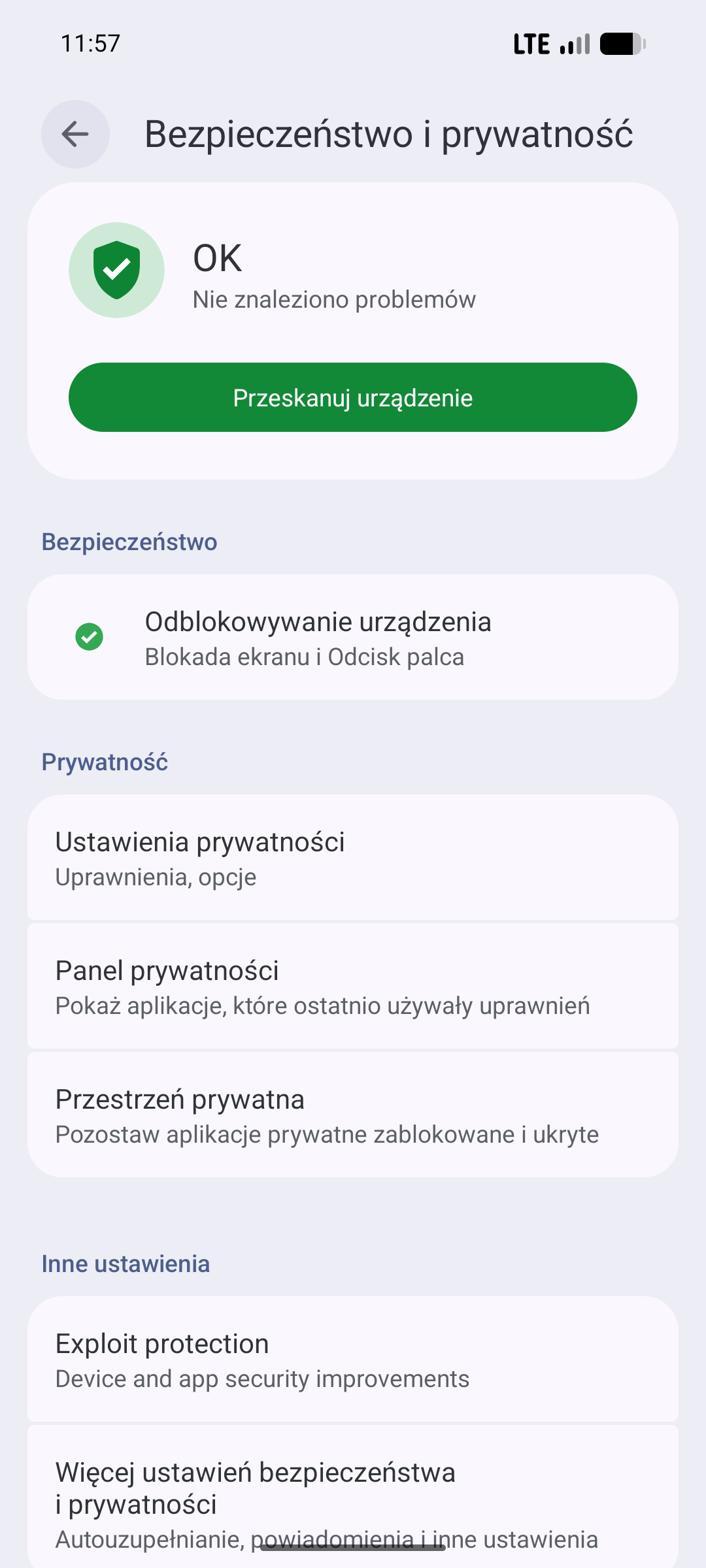The image size is (706, 1568).
Task: Tap the green checkmark beside Odblokowywanie urządzenia
Action: (90, 637)
